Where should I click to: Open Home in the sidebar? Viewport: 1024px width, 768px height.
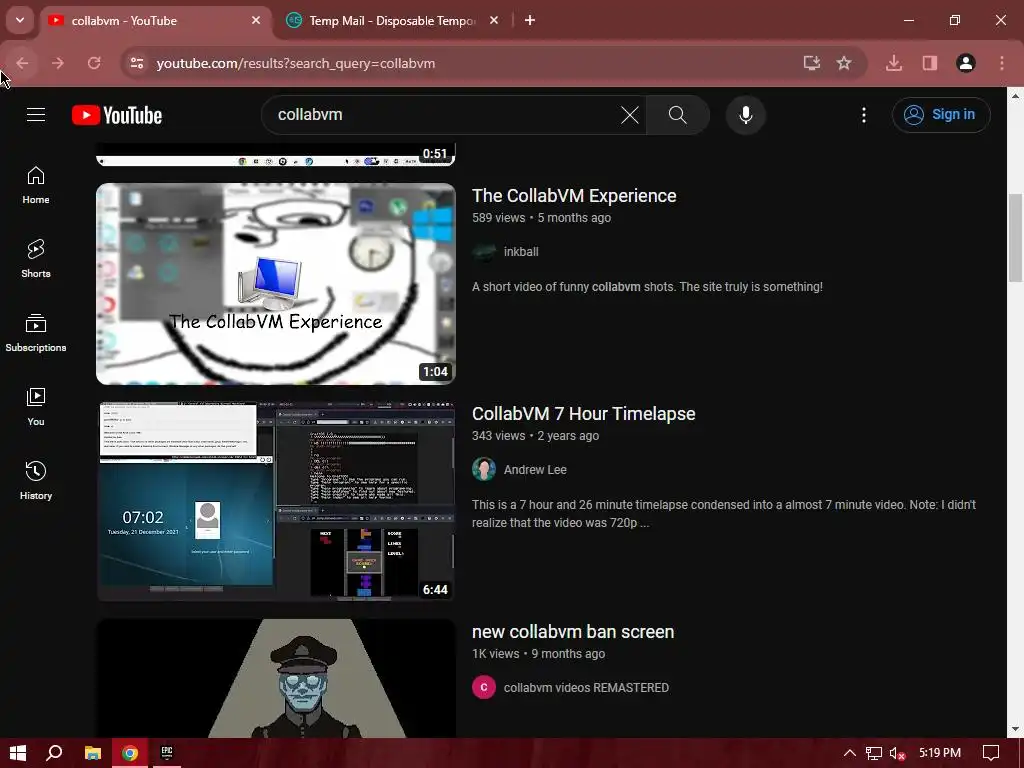coord(36,185)
